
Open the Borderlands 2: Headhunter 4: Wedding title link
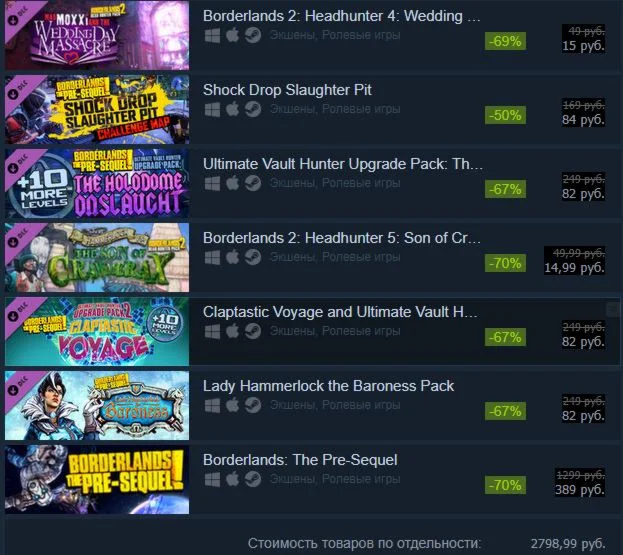click(342, 16)
